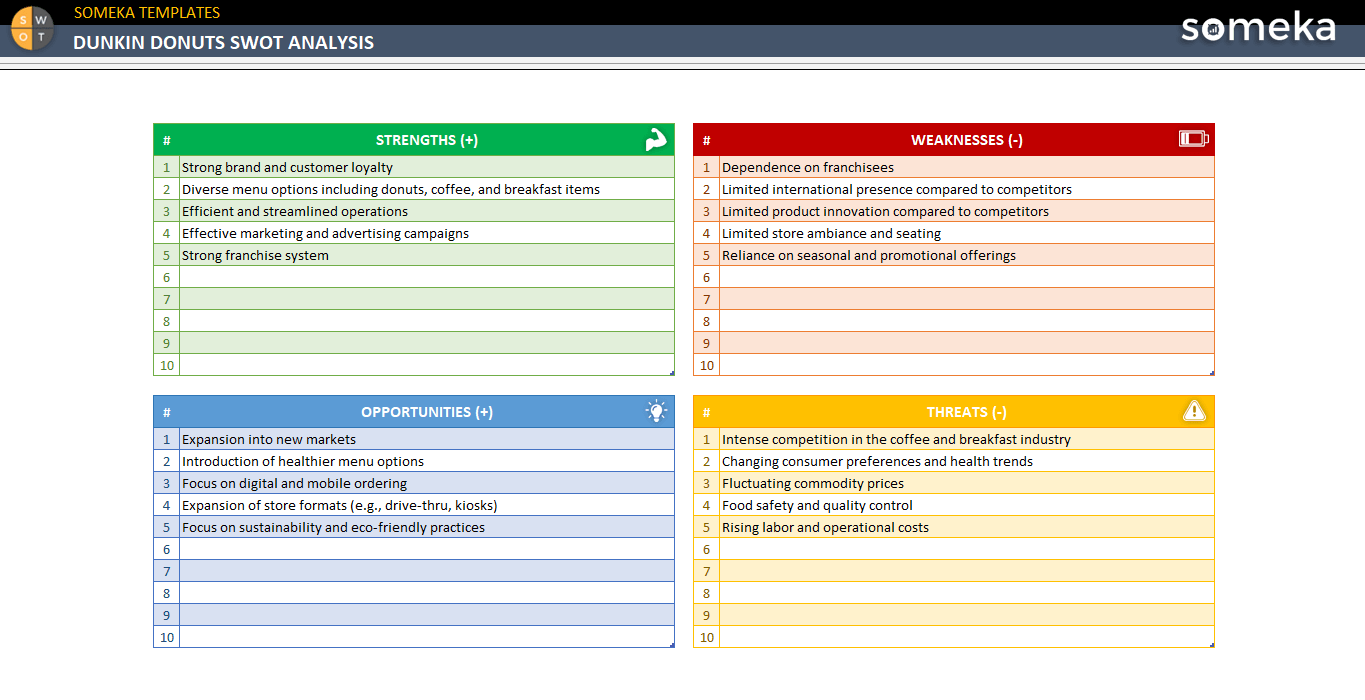Image resolution: width=1365 pixels, height=700 pixels.
Task: Click the # column header in Threats table
Action: 706,412
